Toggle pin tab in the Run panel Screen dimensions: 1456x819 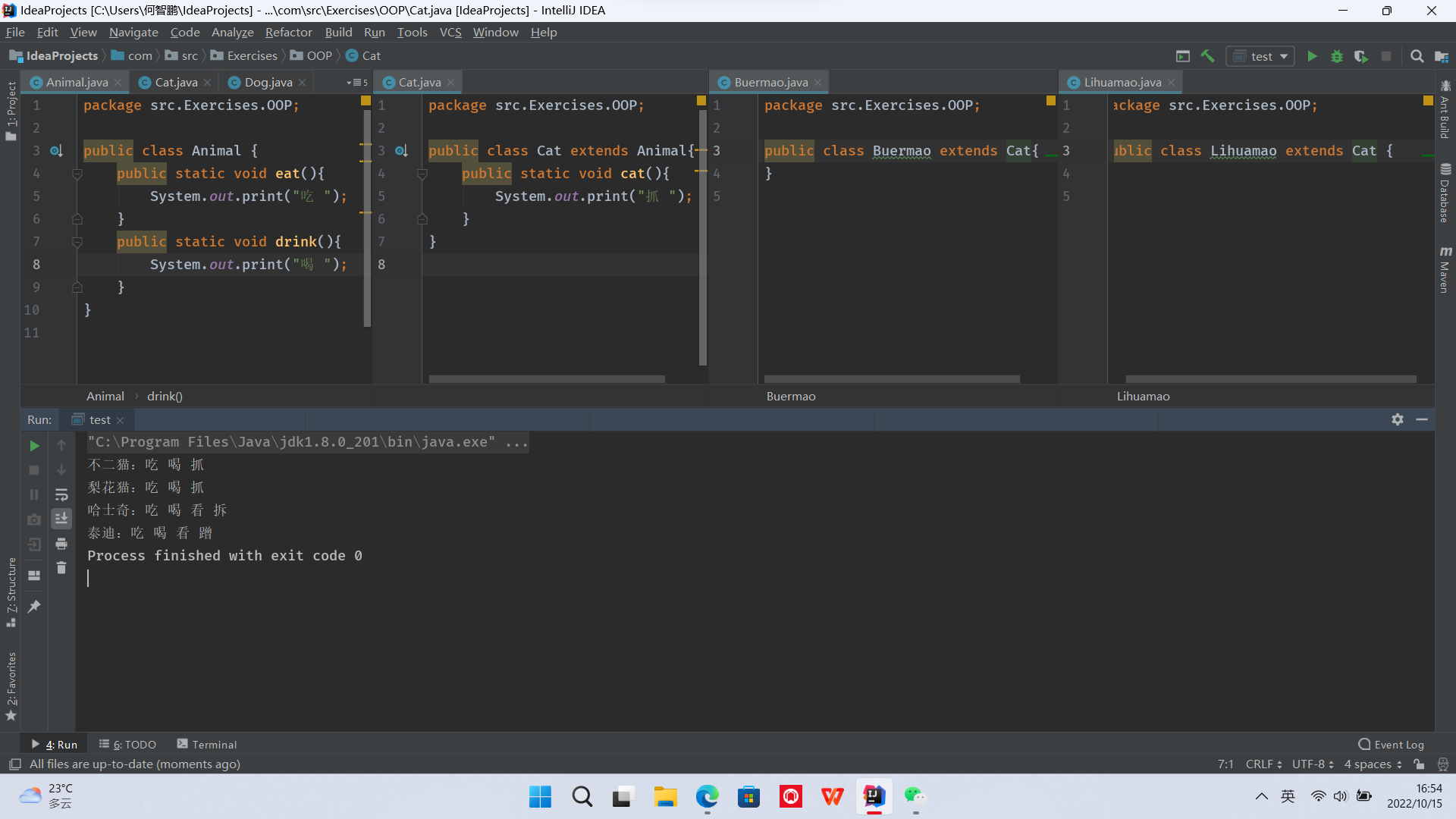(x=34, y=607)
